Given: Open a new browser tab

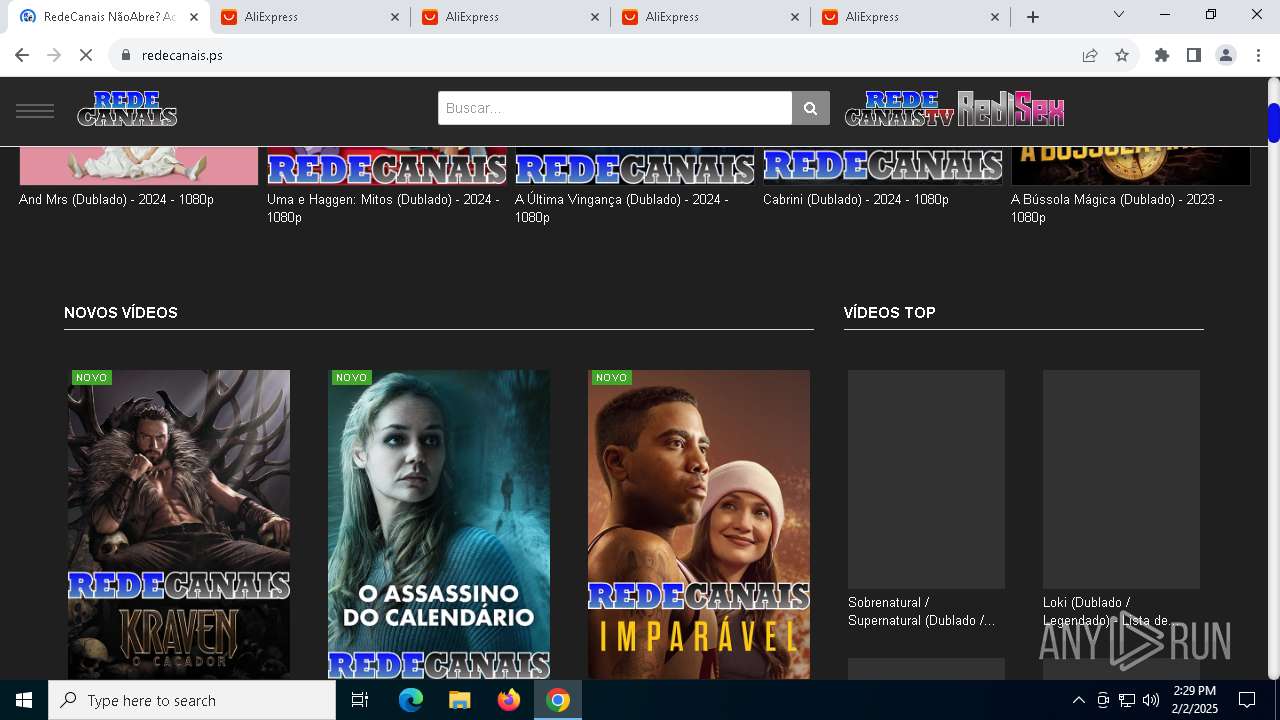Looking at the screenshot, I should [x=1033, y=17].
